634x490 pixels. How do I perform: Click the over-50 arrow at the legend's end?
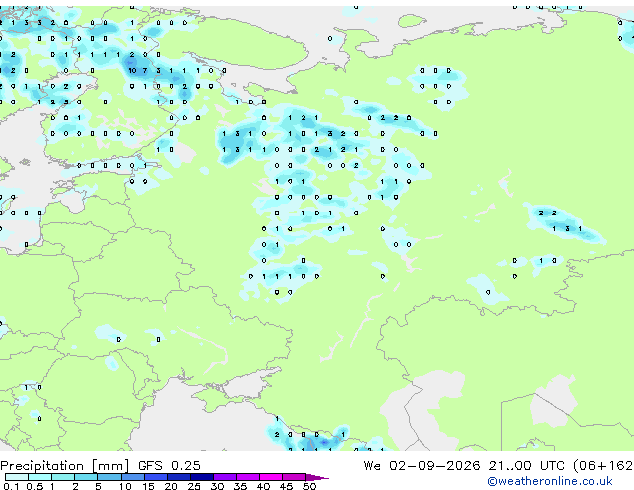(x=317, y=477)
